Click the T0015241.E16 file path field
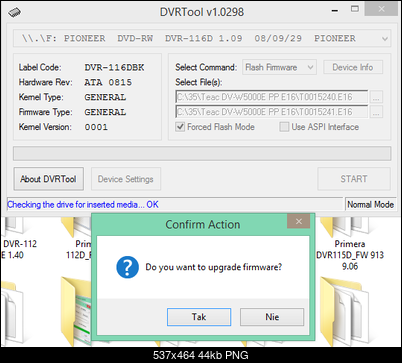 point(272,112)
